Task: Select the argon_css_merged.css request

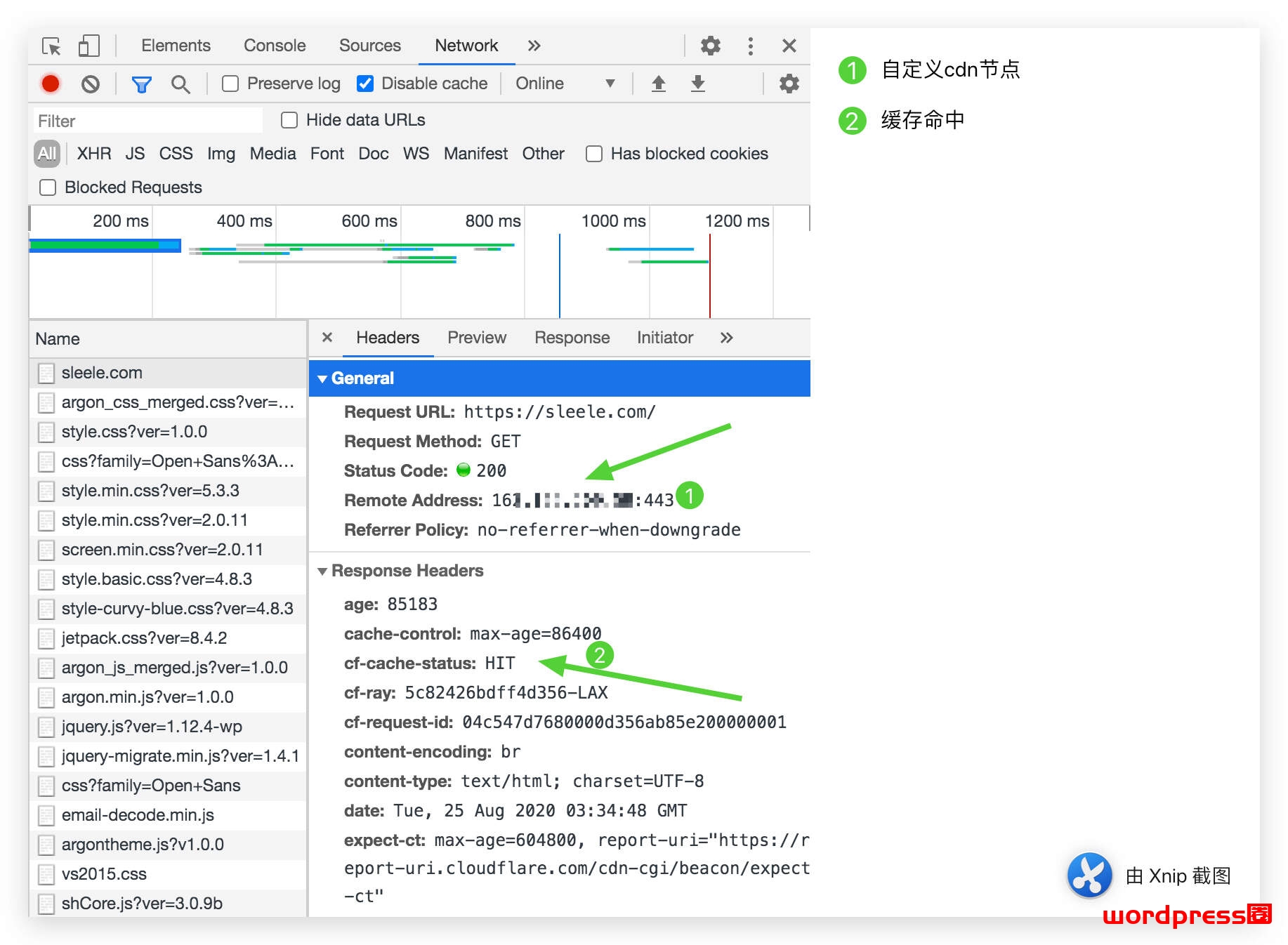Action: pyautogui.click(x=168, y=402)
